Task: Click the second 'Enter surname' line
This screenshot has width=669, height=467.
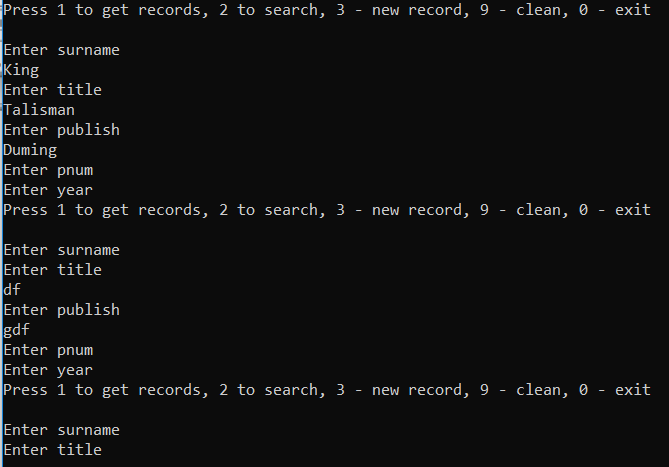Action: [x=62, y=250]
